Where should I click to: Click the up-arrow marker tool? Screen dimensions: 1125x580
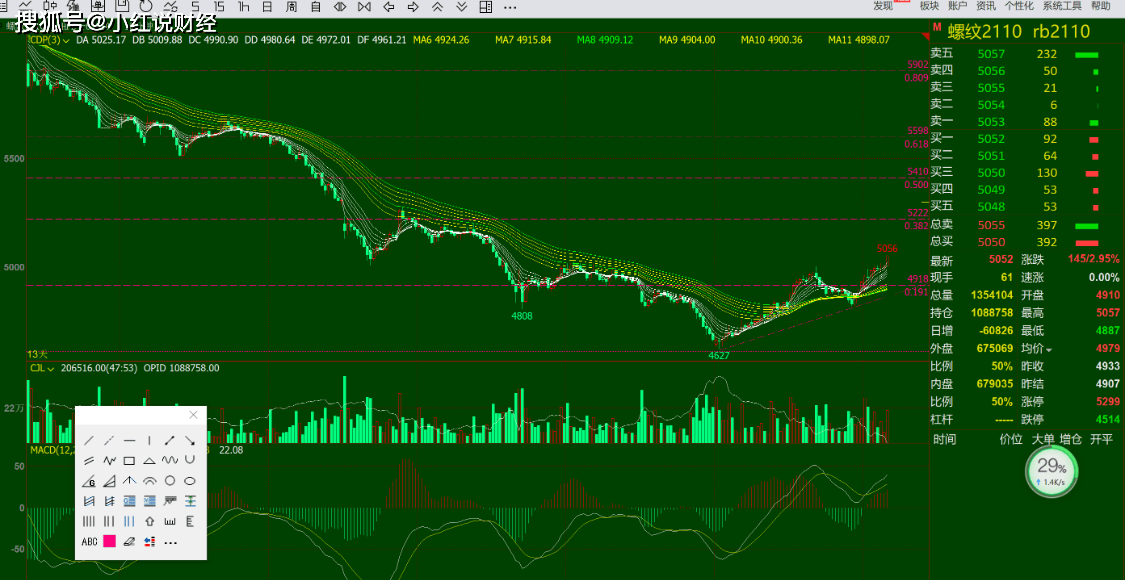point(149,521)
